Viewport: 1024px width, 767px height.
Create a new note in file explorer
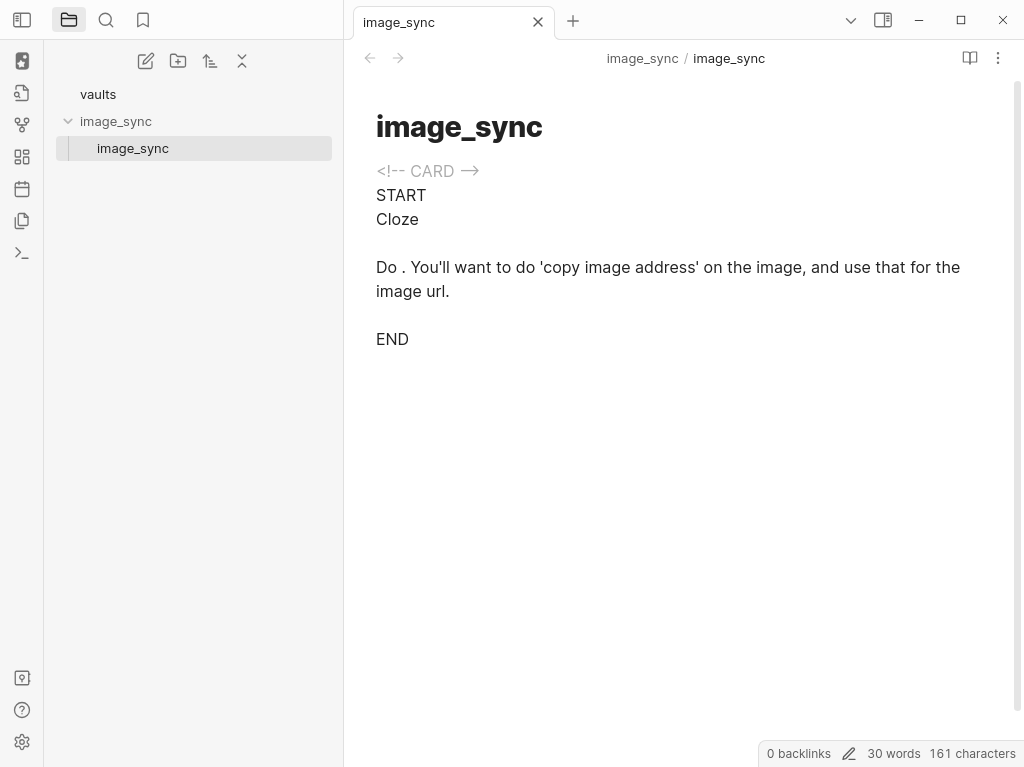146,61
